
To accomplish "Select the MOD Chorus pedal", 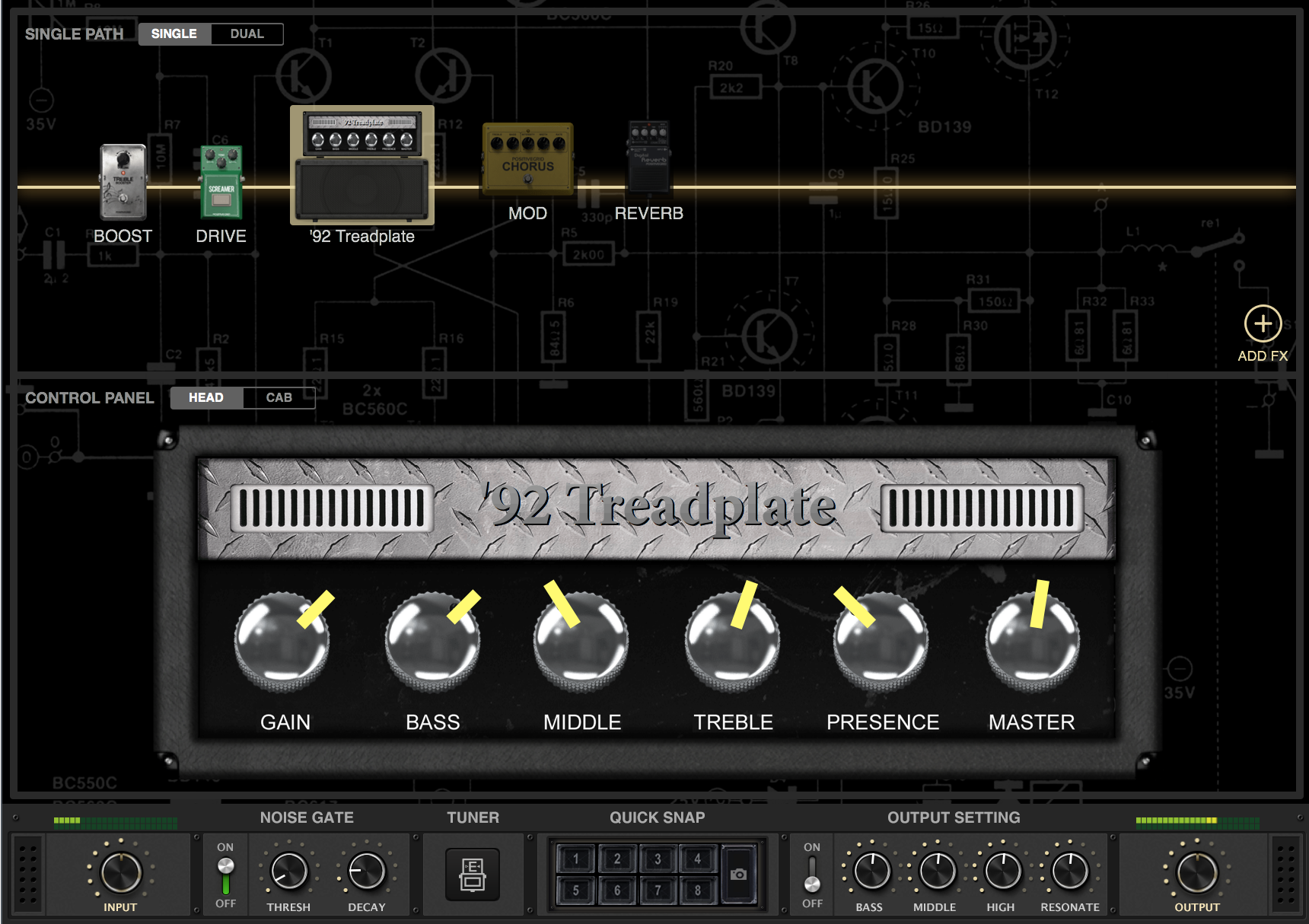I will pos(527,160).
